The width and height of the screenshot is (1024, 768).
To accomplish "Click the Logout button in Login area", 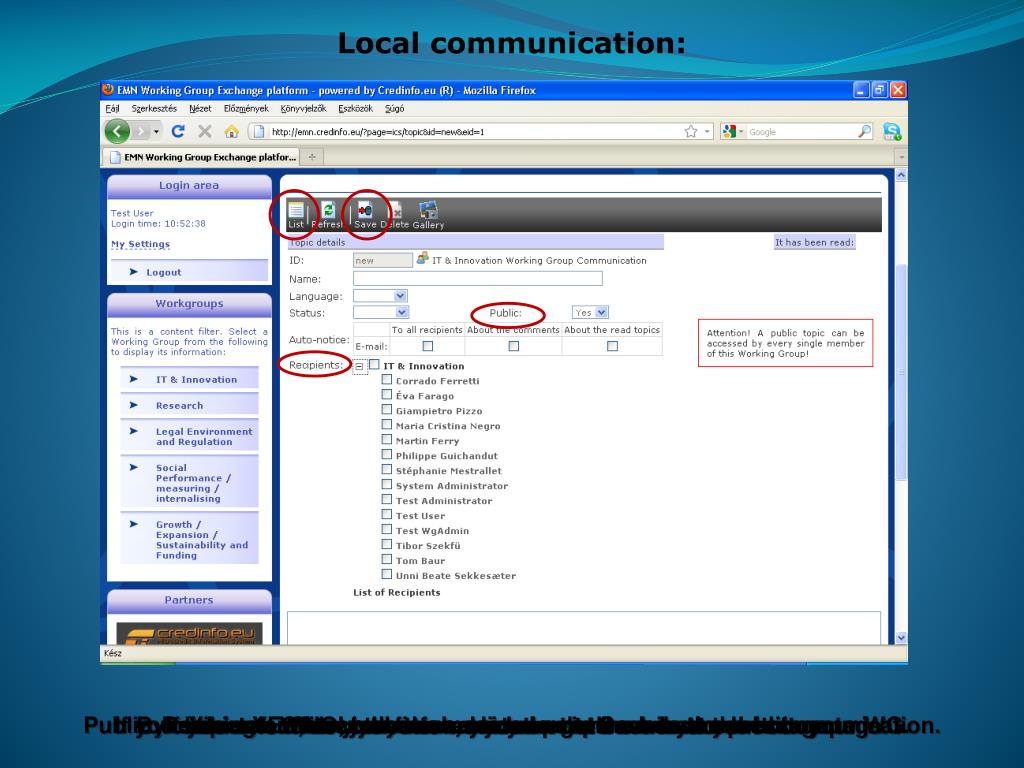I will click(x=189, y=272).
